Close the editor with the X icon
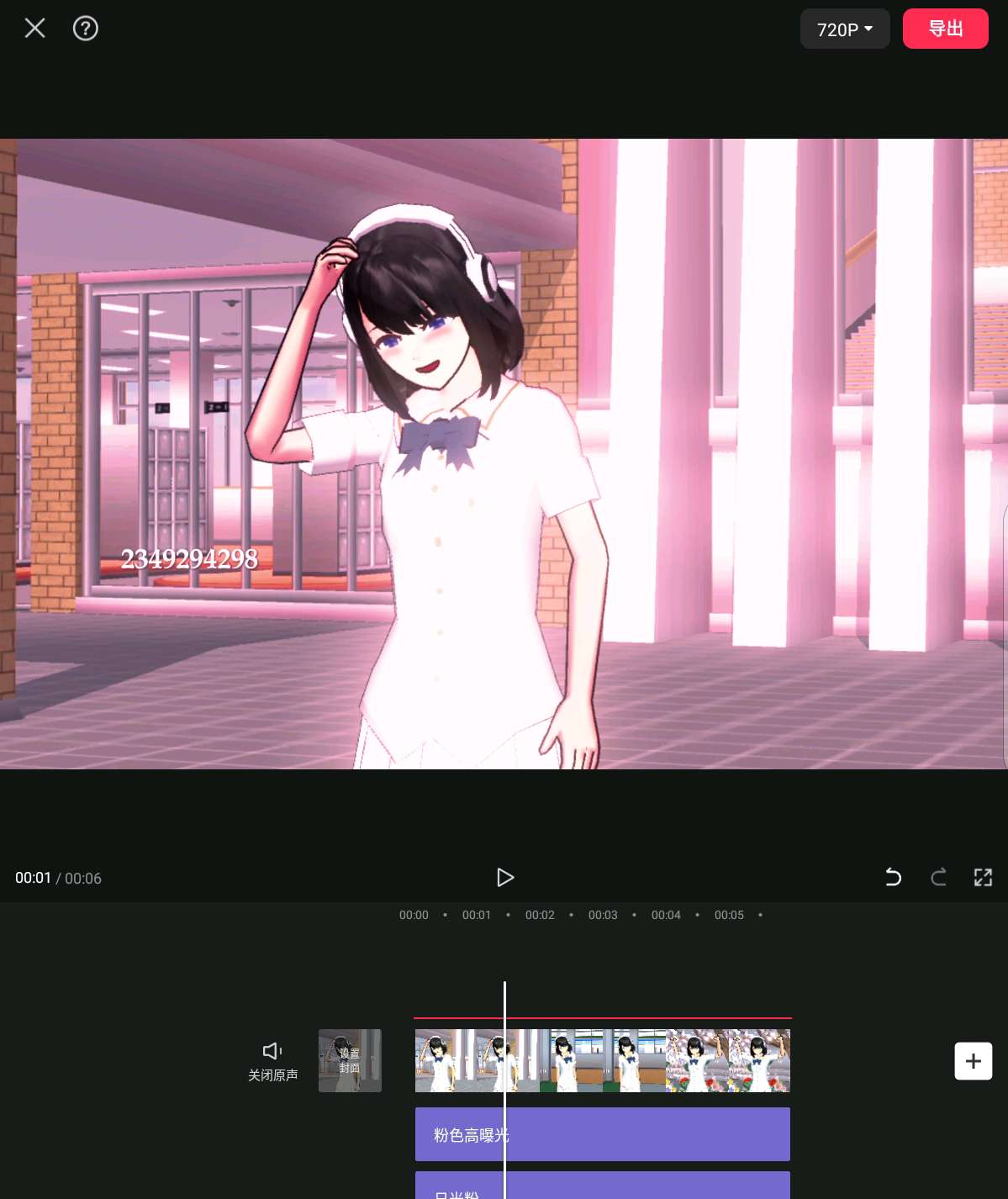1008x1199 pixels. click(34, 29)
